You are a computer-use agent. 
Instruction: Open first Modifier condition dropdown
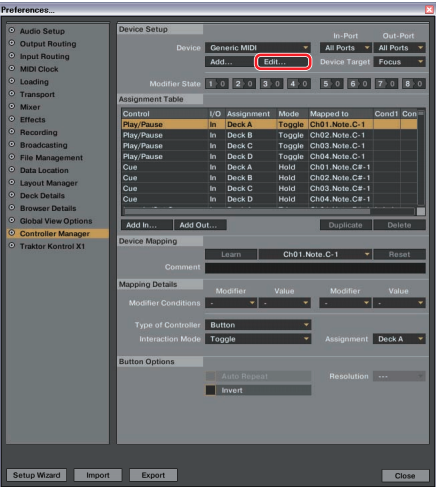pos(231,303)
